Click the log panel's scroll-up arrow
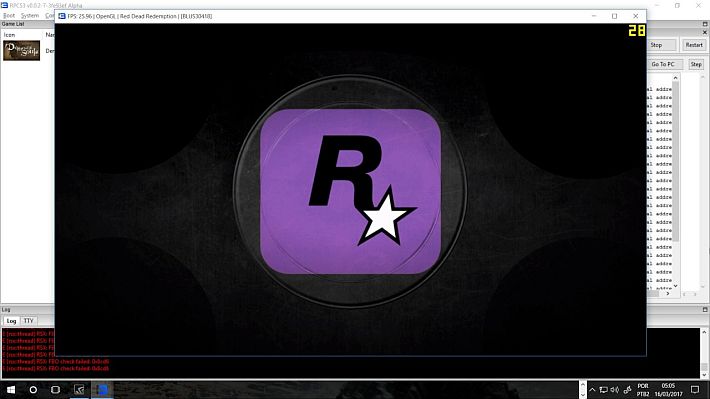Image resolution: width=710 pixels, height=399 pixels. pos(704,332)
